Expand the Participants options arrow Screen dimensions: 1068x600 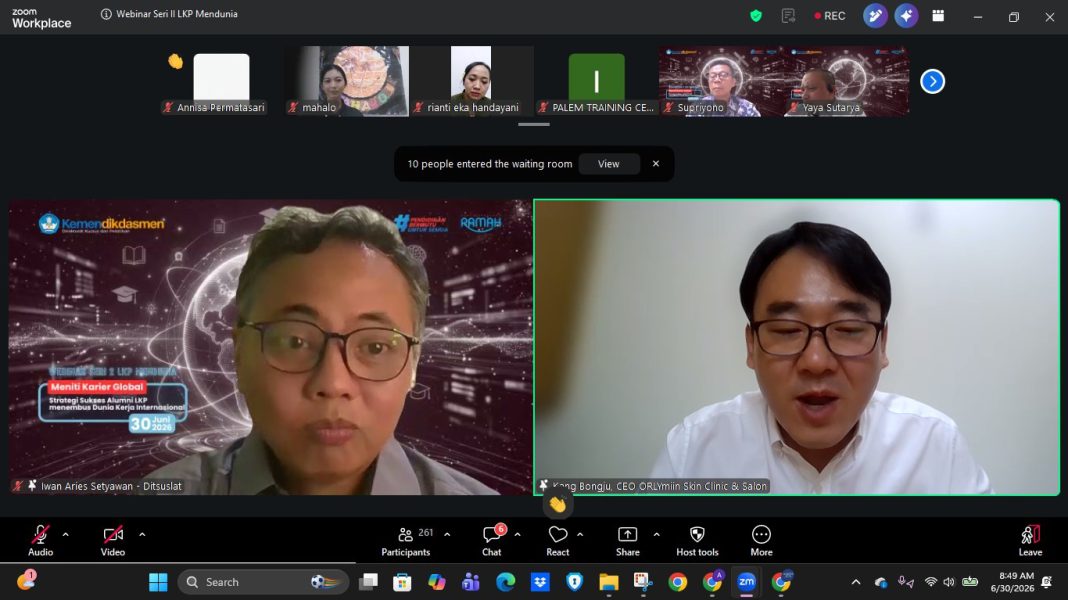pyautogui.click(x=447, y=535)
